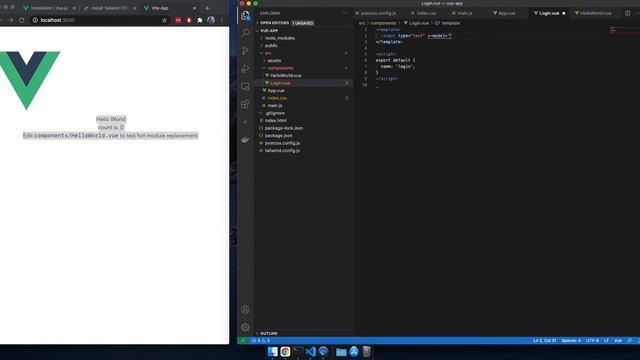Open Chrome profile avatar
This screenshot has width=640, height=360.
point(211,20)
